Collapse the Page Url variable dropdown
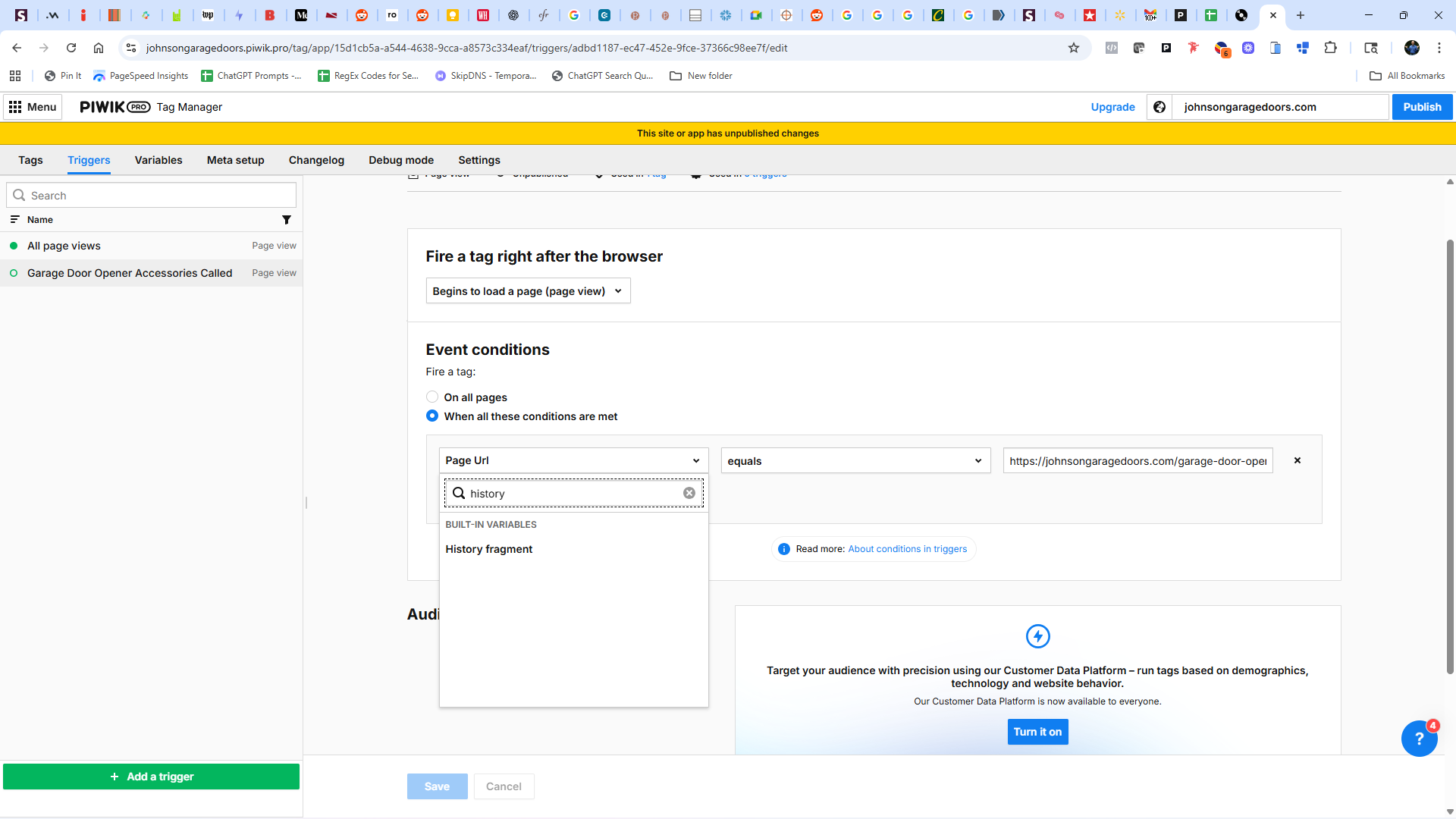This screenshot has width=1456, height=819. click(573, 460)
